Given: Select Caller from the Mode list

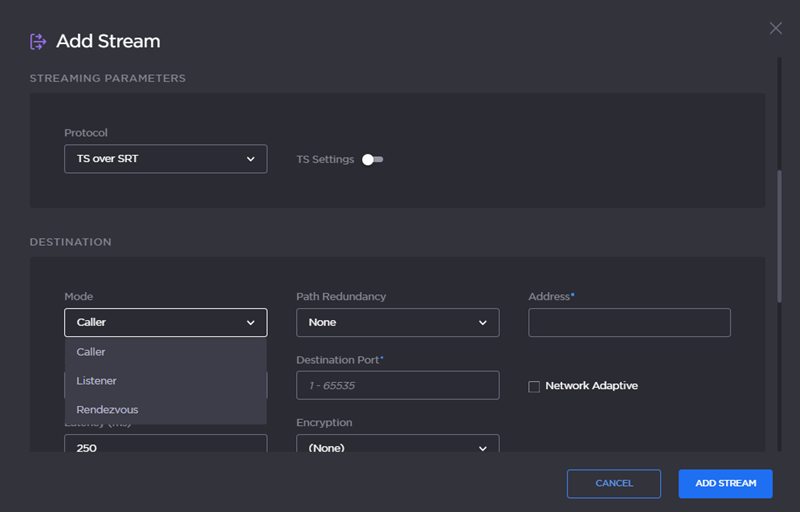Looking at the screenshot, I should tap(165, 352).
